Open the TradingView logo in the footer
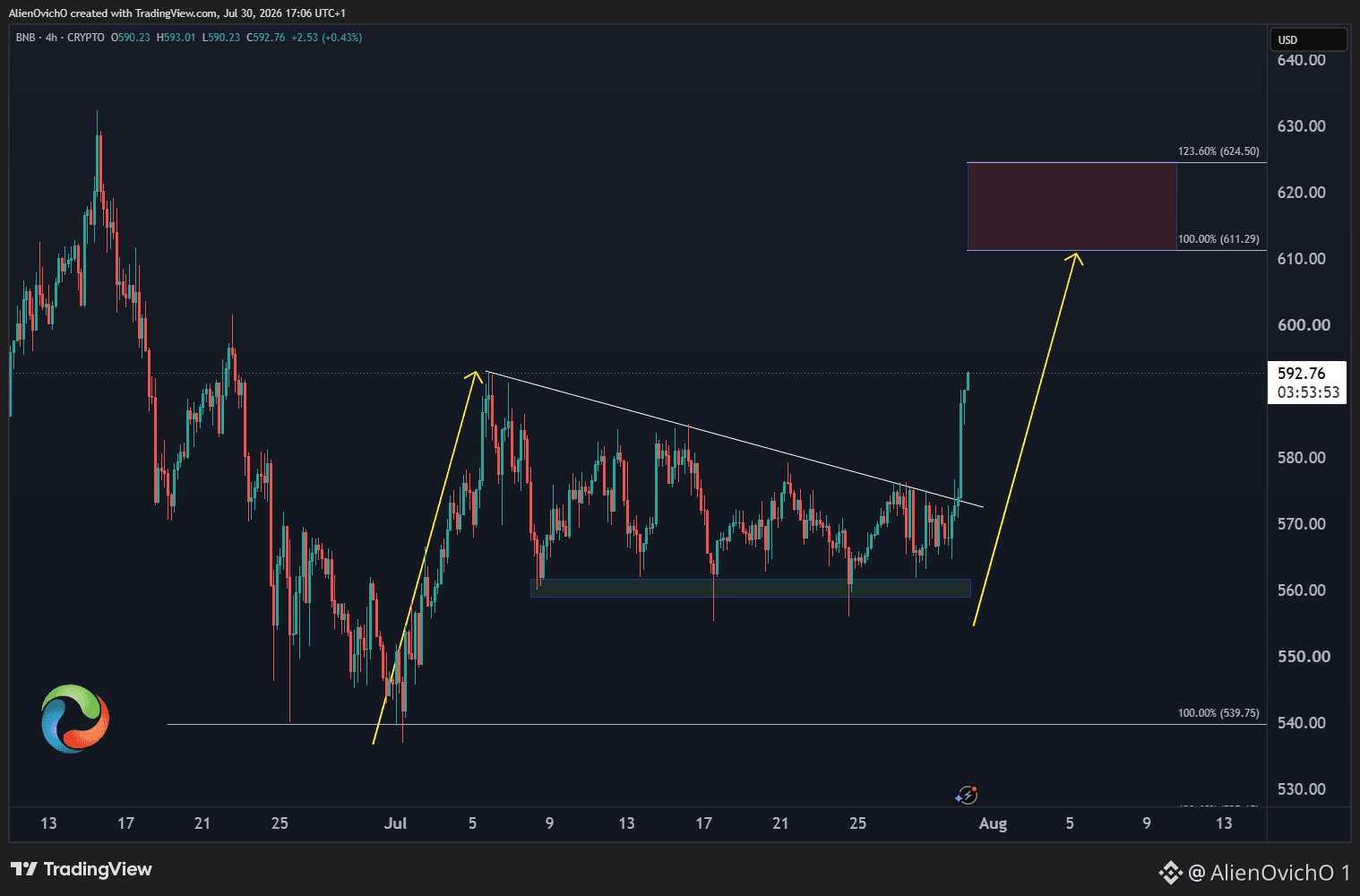This screenshot has width=1360, height=896. 82,869
